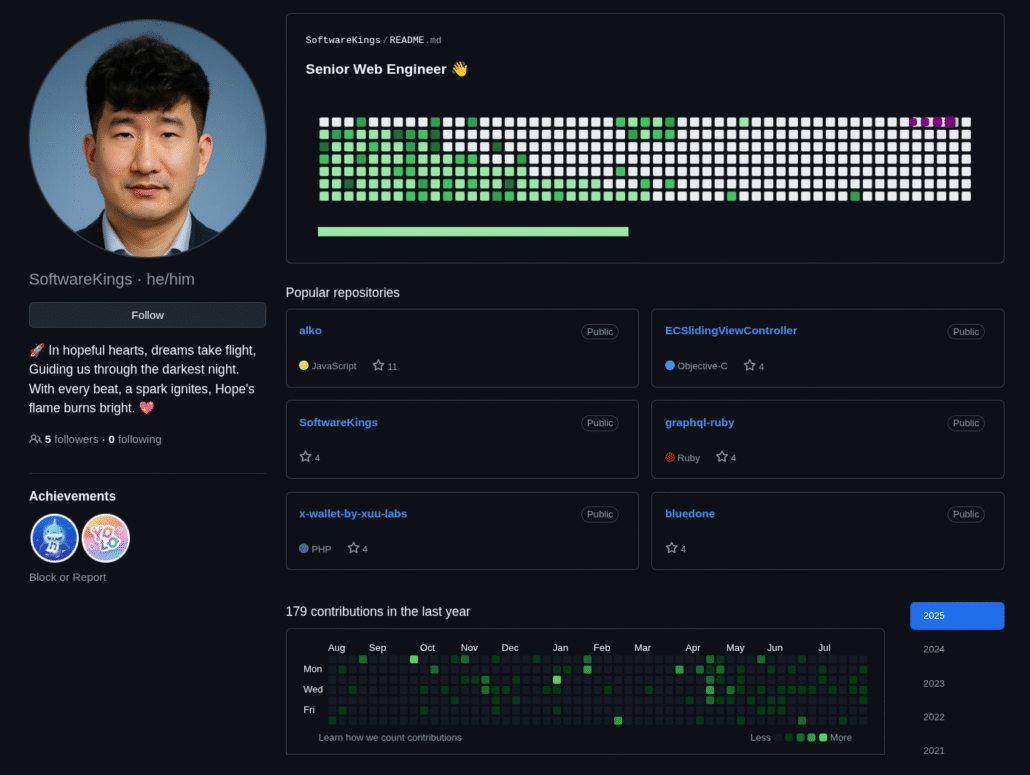Open the blue shark achievement badge
This screenshot has height=775, width=1030.
(x=54, y=538)
